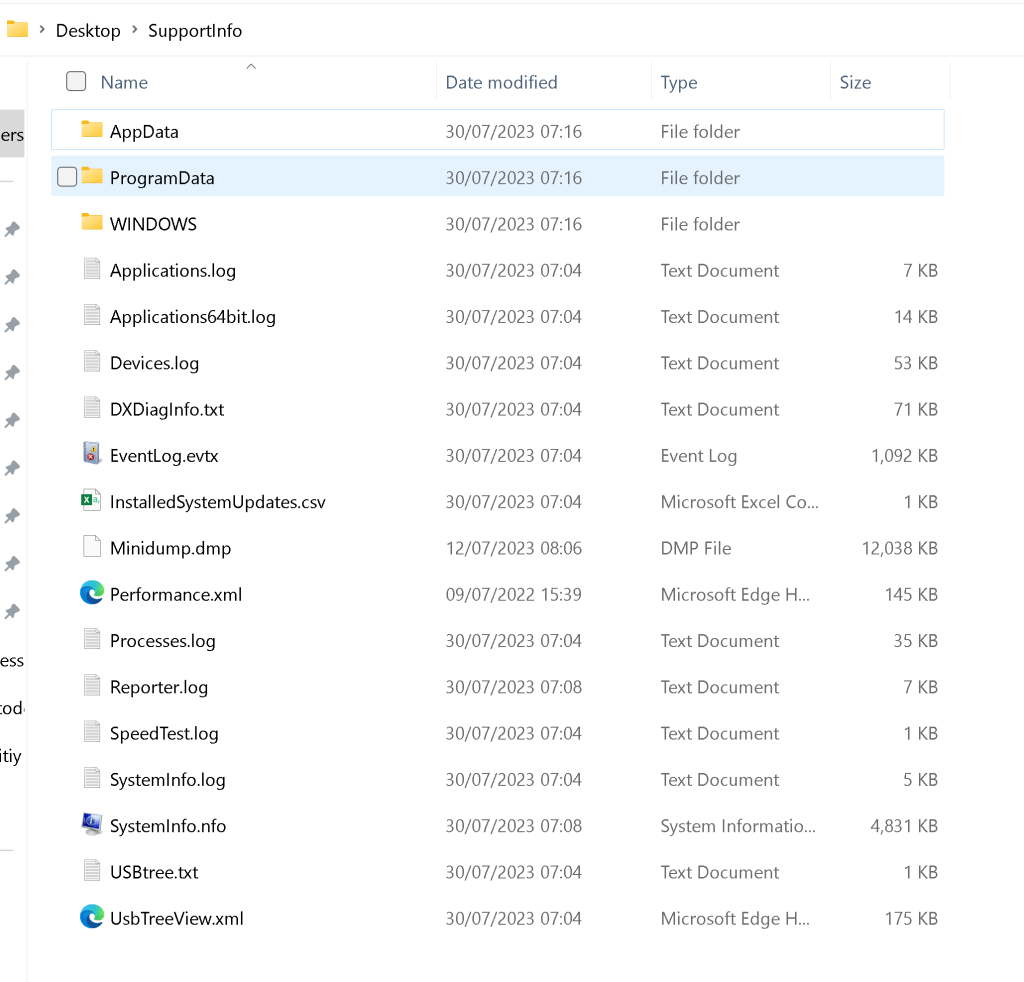Sort by the Size column header
Image resolution: width=1024 pixels, height=982 pixels.
(x=856, y=82)
